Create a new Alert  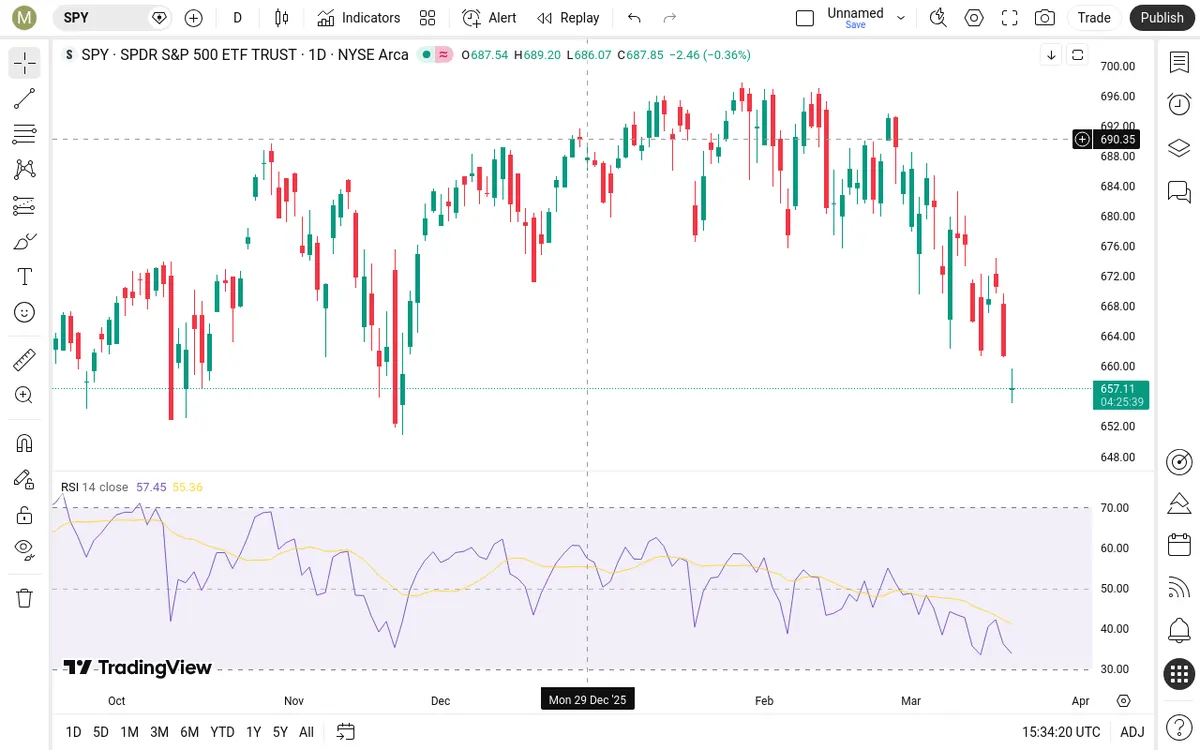pos(490,17)
